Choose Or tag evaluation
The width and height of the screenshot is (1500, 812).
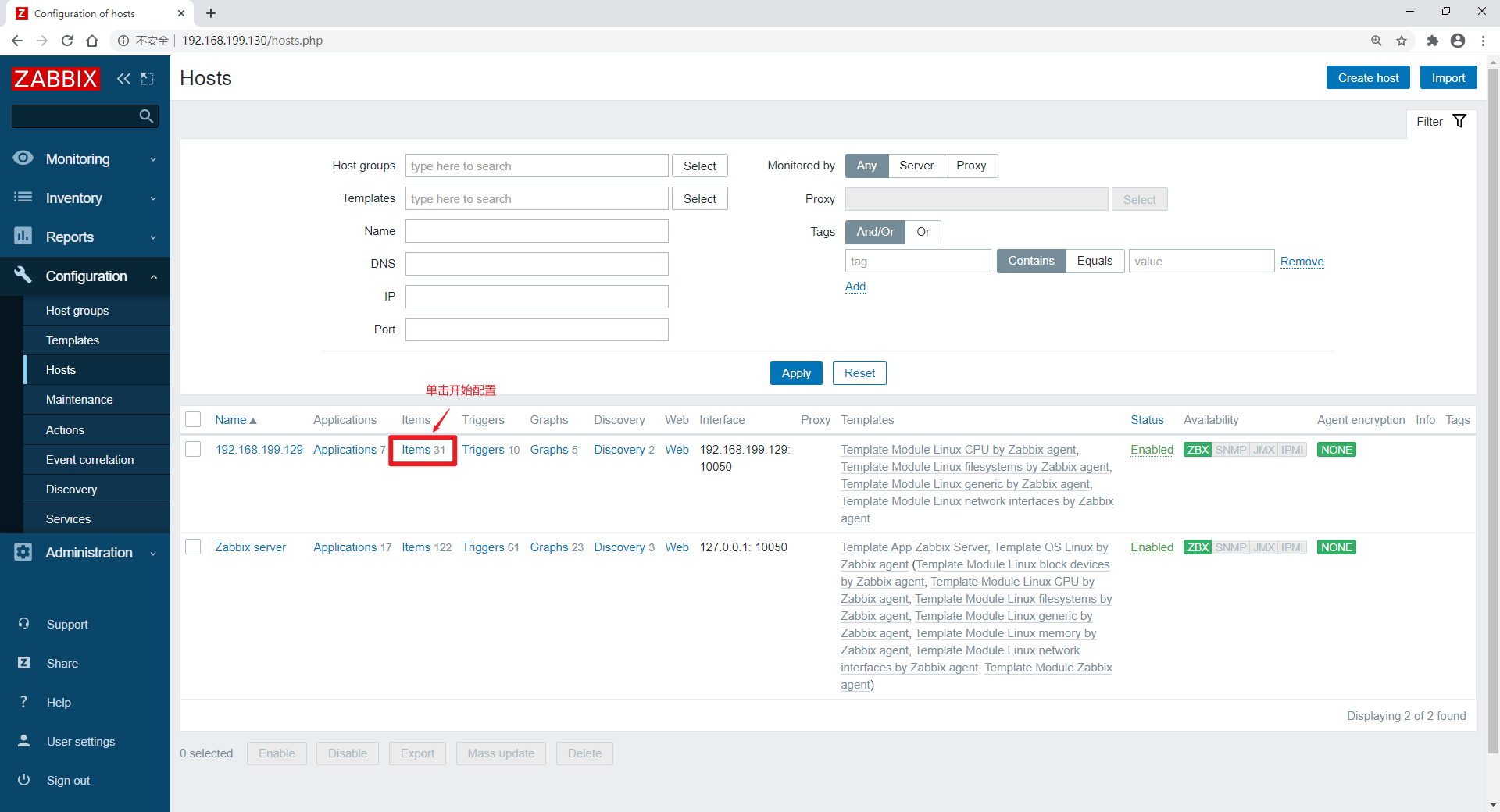[x=923, y=232]
